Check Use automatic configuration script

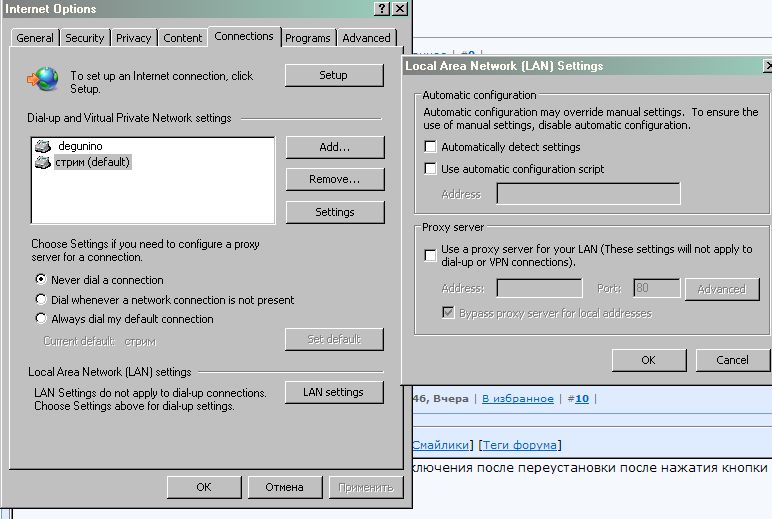(431, 169)
